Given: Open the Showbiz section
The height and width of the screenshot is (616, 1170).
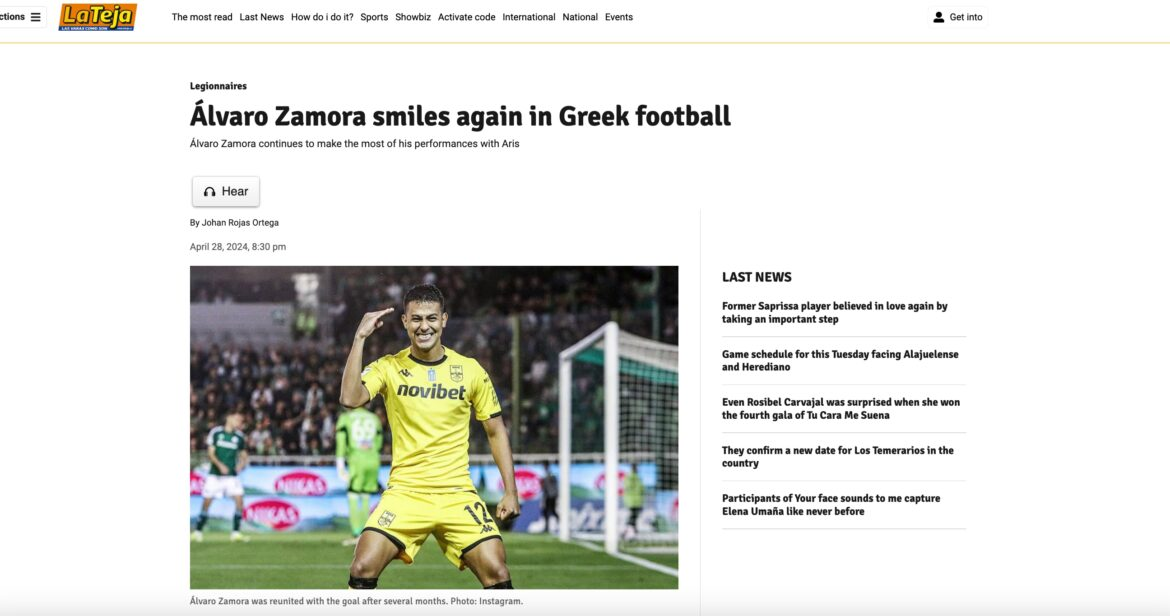Looking at the screenshot, I should (413, 17).
